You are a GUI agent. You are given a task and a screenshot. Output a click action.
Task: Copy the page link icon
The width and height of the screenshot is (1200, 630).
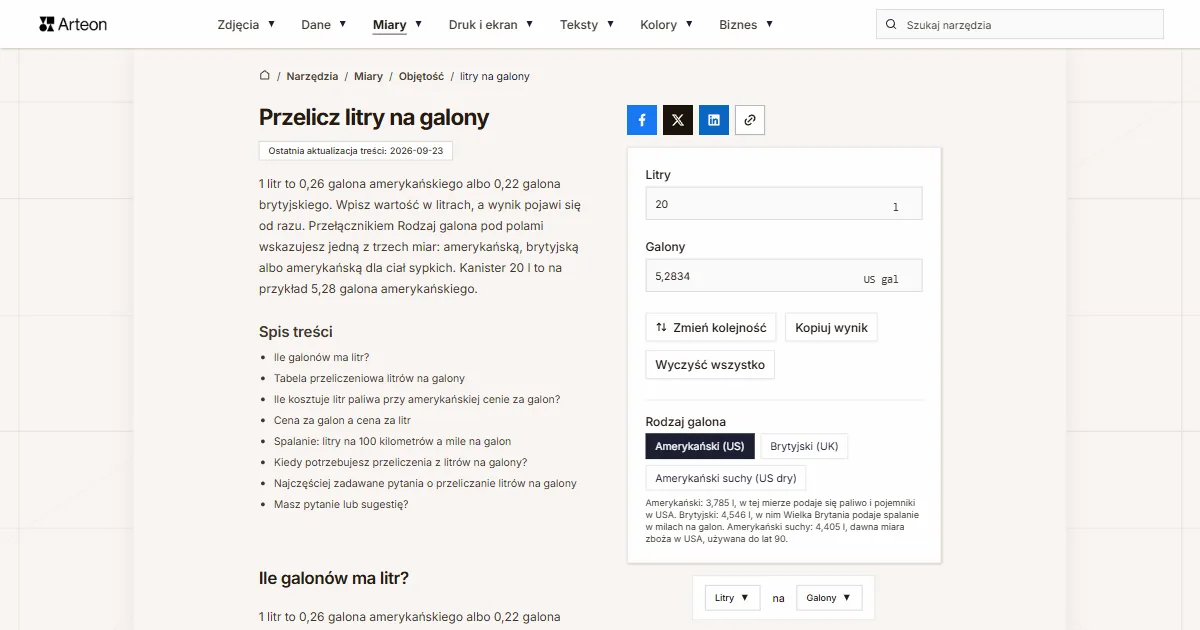tap(750, 120)
